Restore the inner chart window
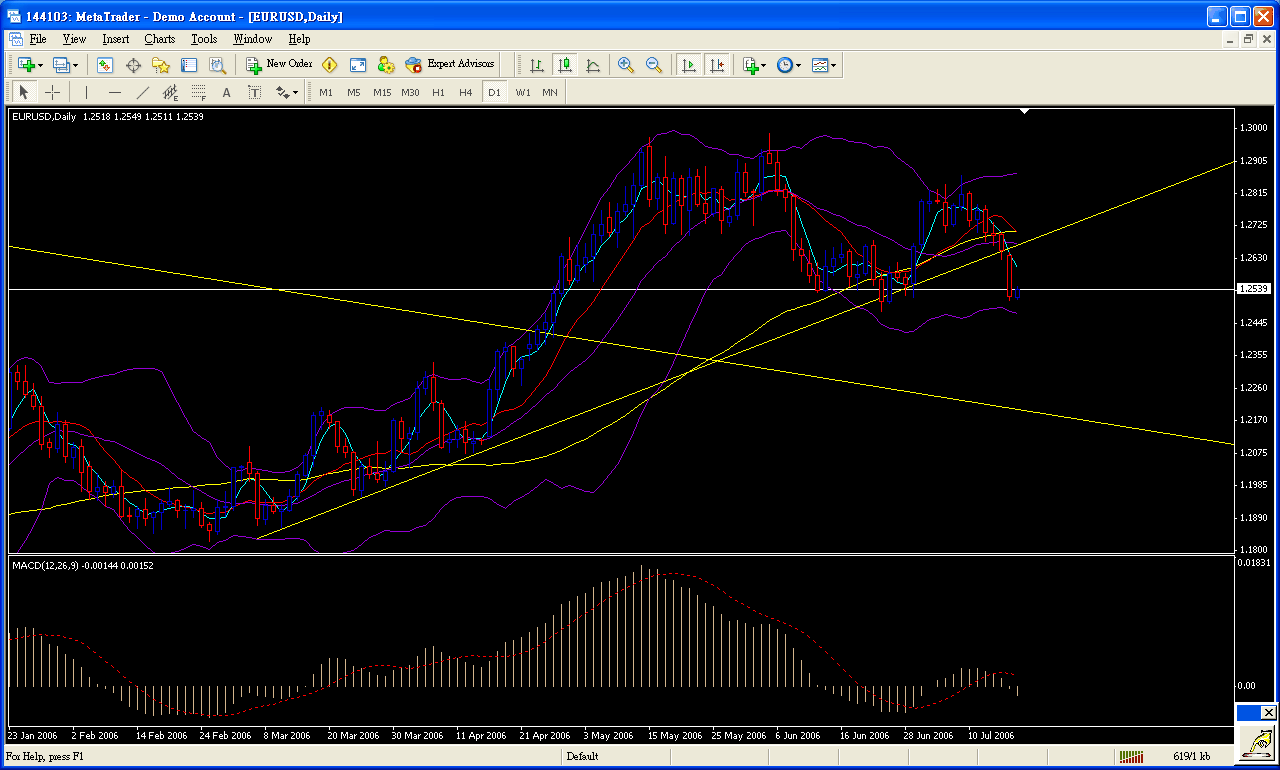The height and width of the screenshot is (770, 1280). click(x=1249, y=39)
